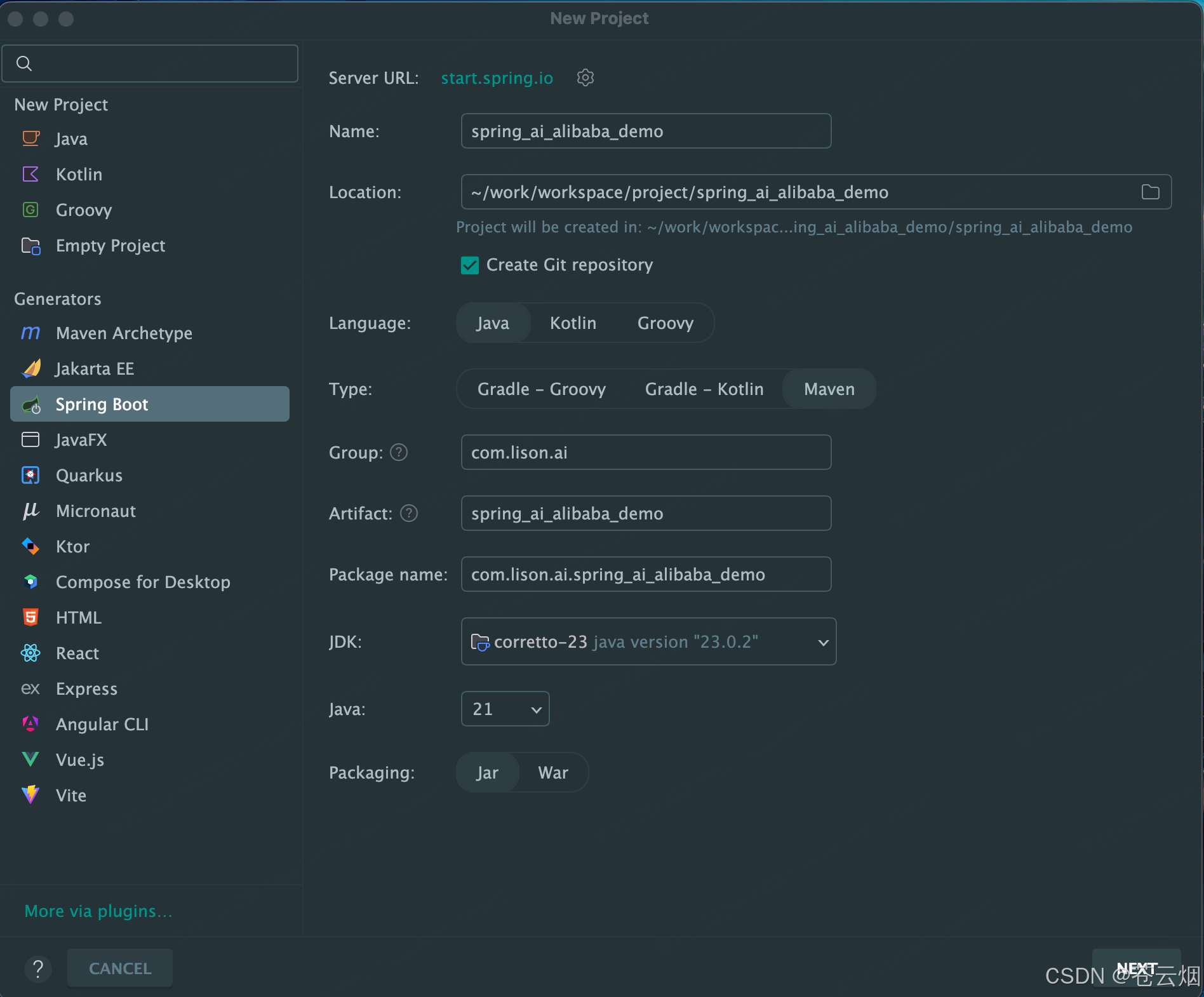Open help with question mark button
1204x997 pixels.
point(38,968)
